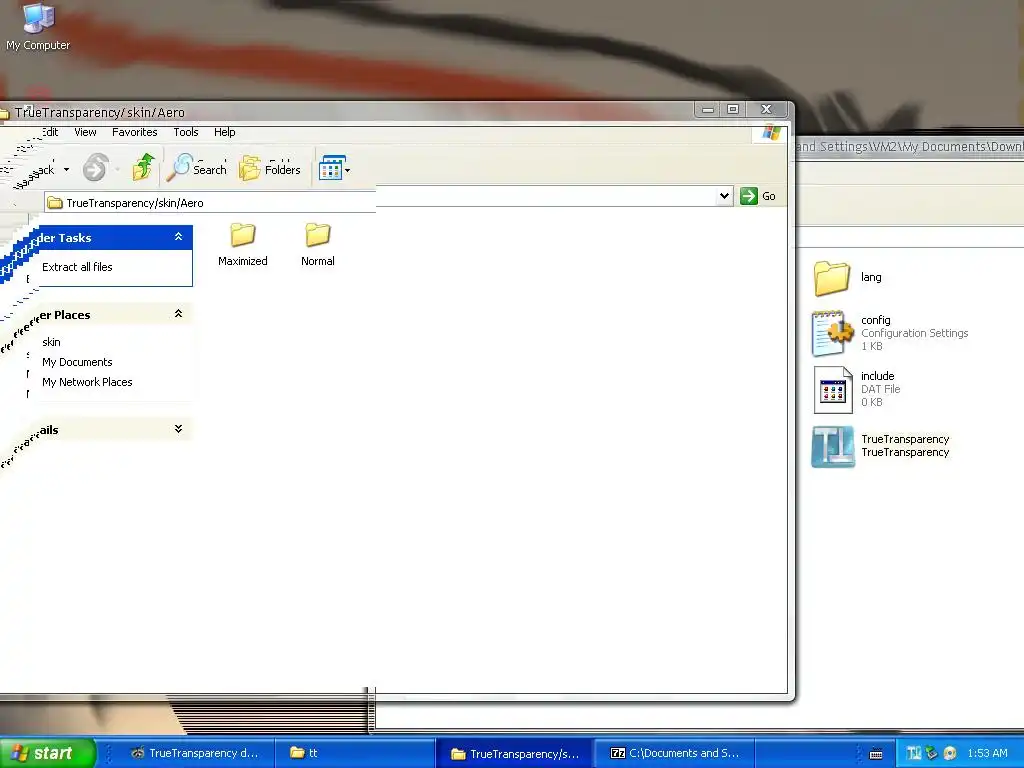Click the Forward navigation arrow button
Viewport: 1024px width, 768px height.
[95, 168]
